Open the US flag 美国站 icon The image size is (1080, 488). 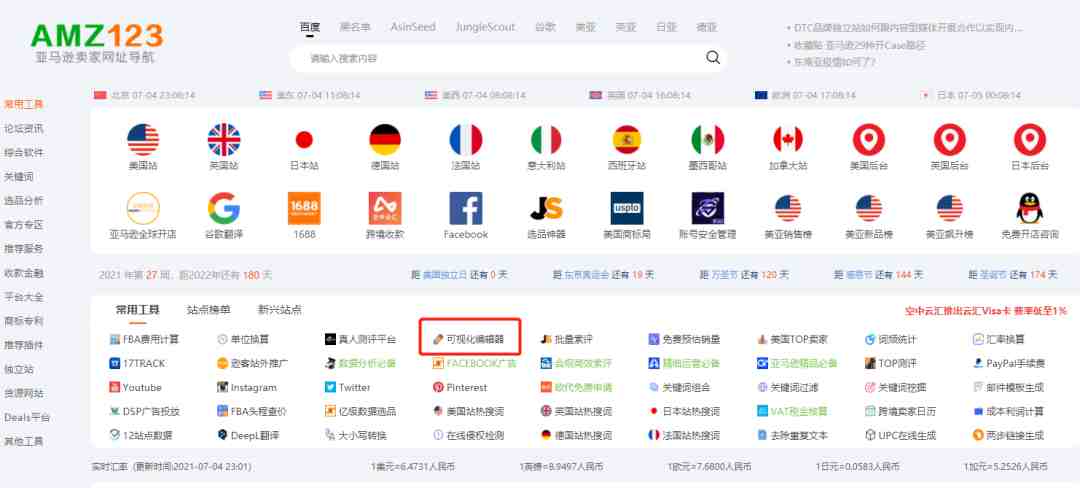coord(143,140)
